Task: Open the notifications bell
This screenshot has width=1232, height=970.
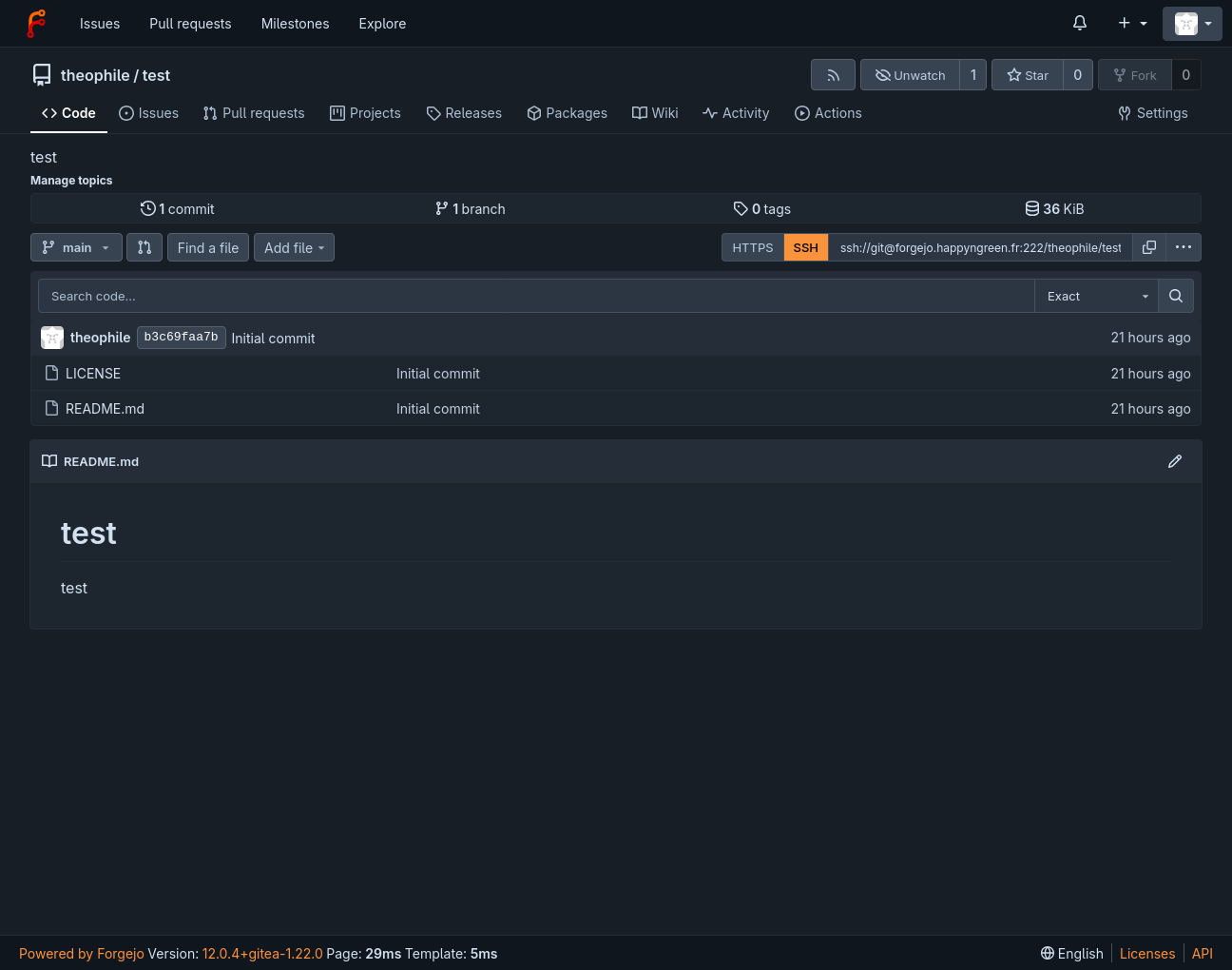Action: (1080, 23)
